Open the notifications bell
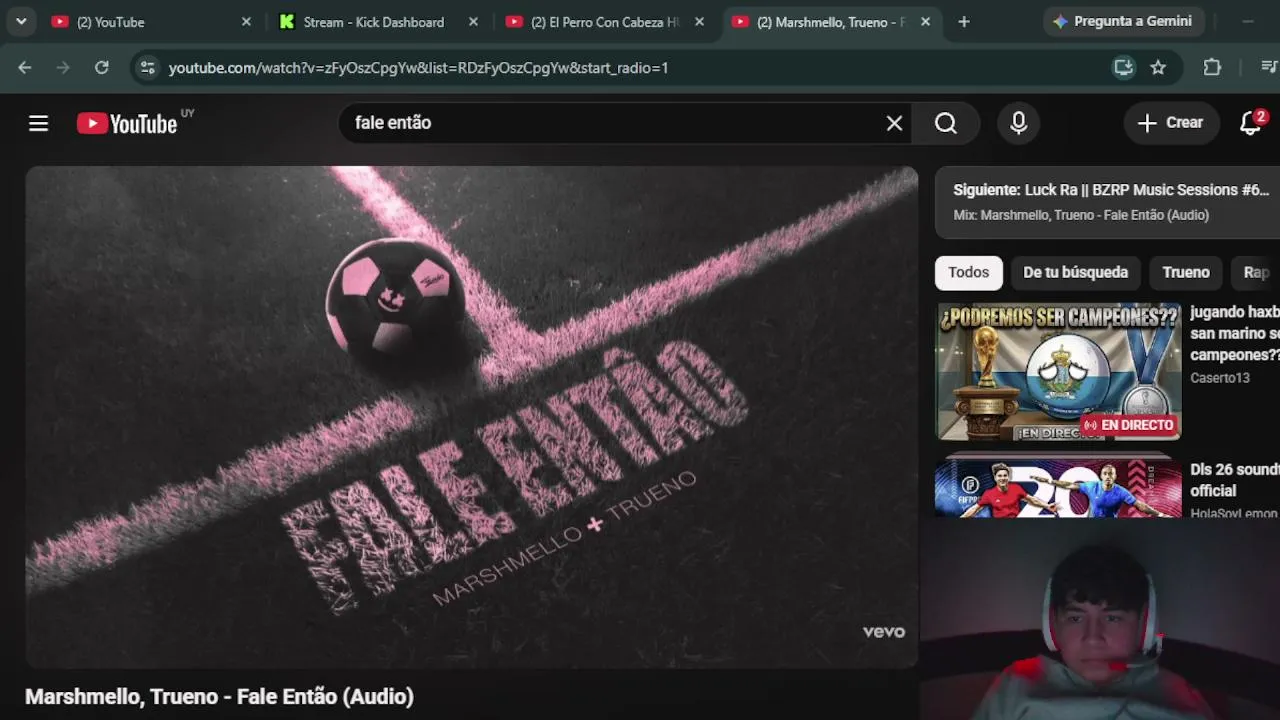The image size is (1280, 720). pos(1251,123)
